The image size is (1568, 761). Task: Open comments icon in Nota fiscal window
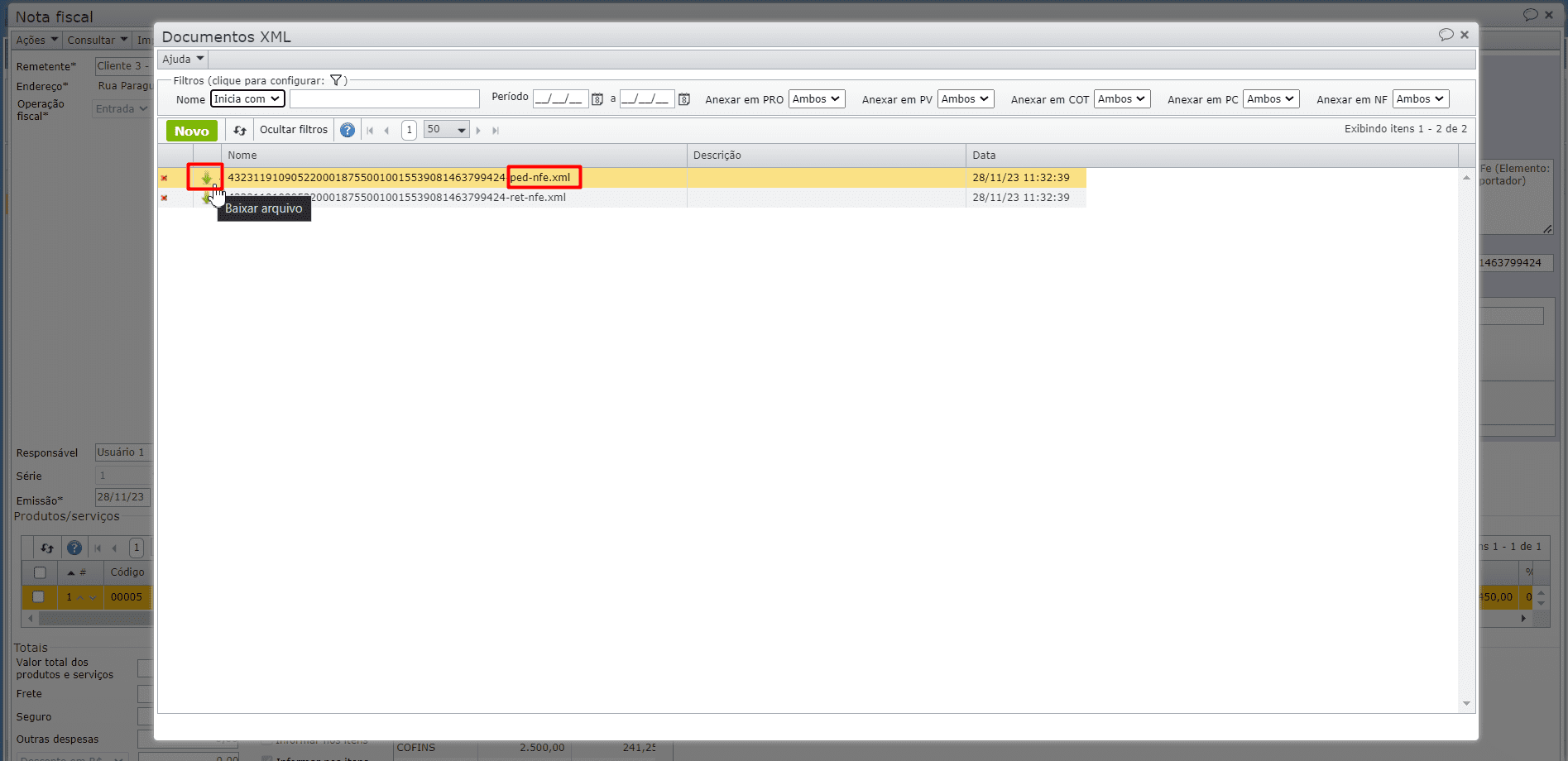1530,15
